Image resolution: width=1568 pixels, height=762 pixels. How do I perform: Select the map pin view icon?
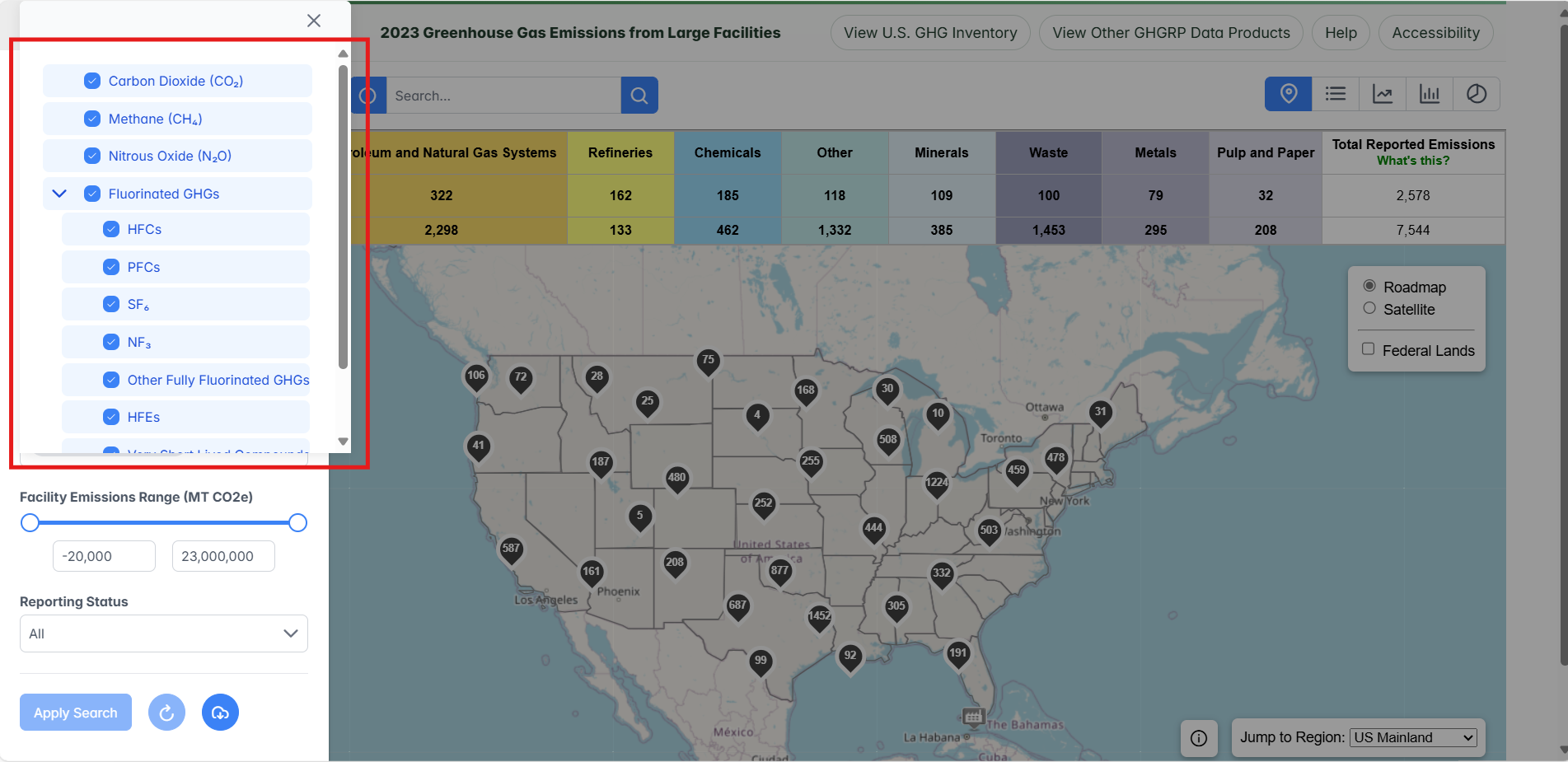(1288, 94)
